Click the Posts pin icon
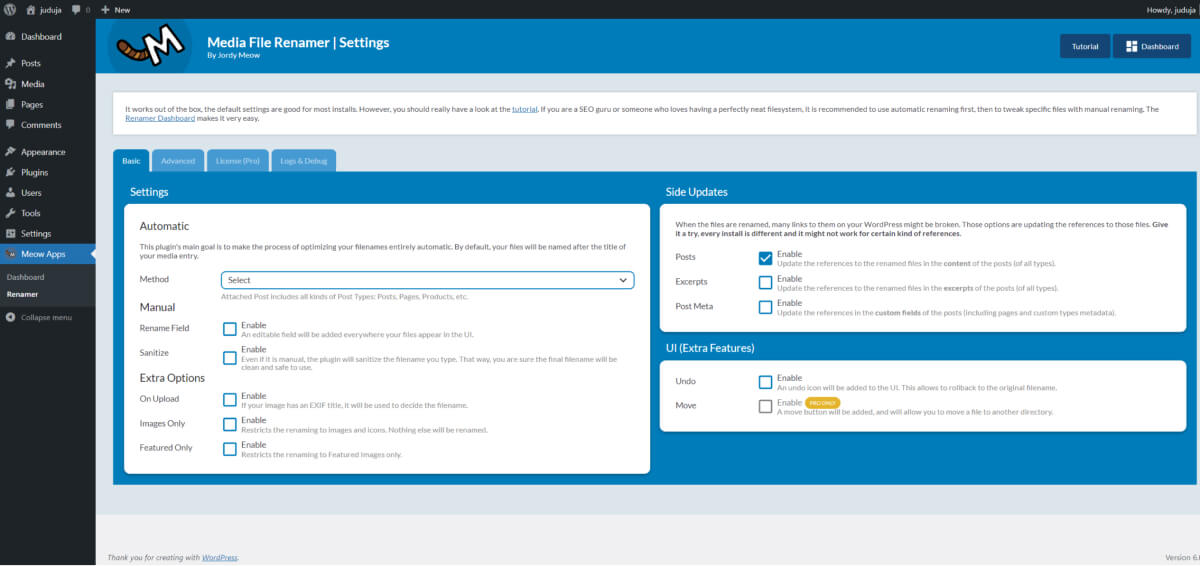Image resolution: width=1200 pixels, height=566 pixels. pyautogui.click(x=11, y=63)
